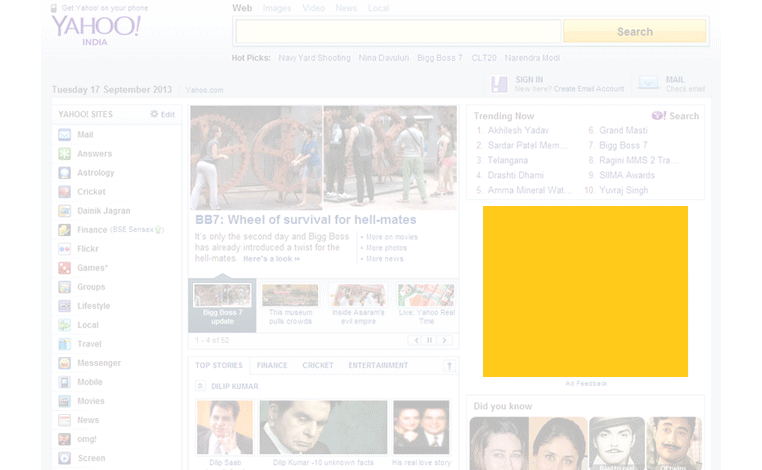Select the Top Stories tab

[x=219, y=366]
